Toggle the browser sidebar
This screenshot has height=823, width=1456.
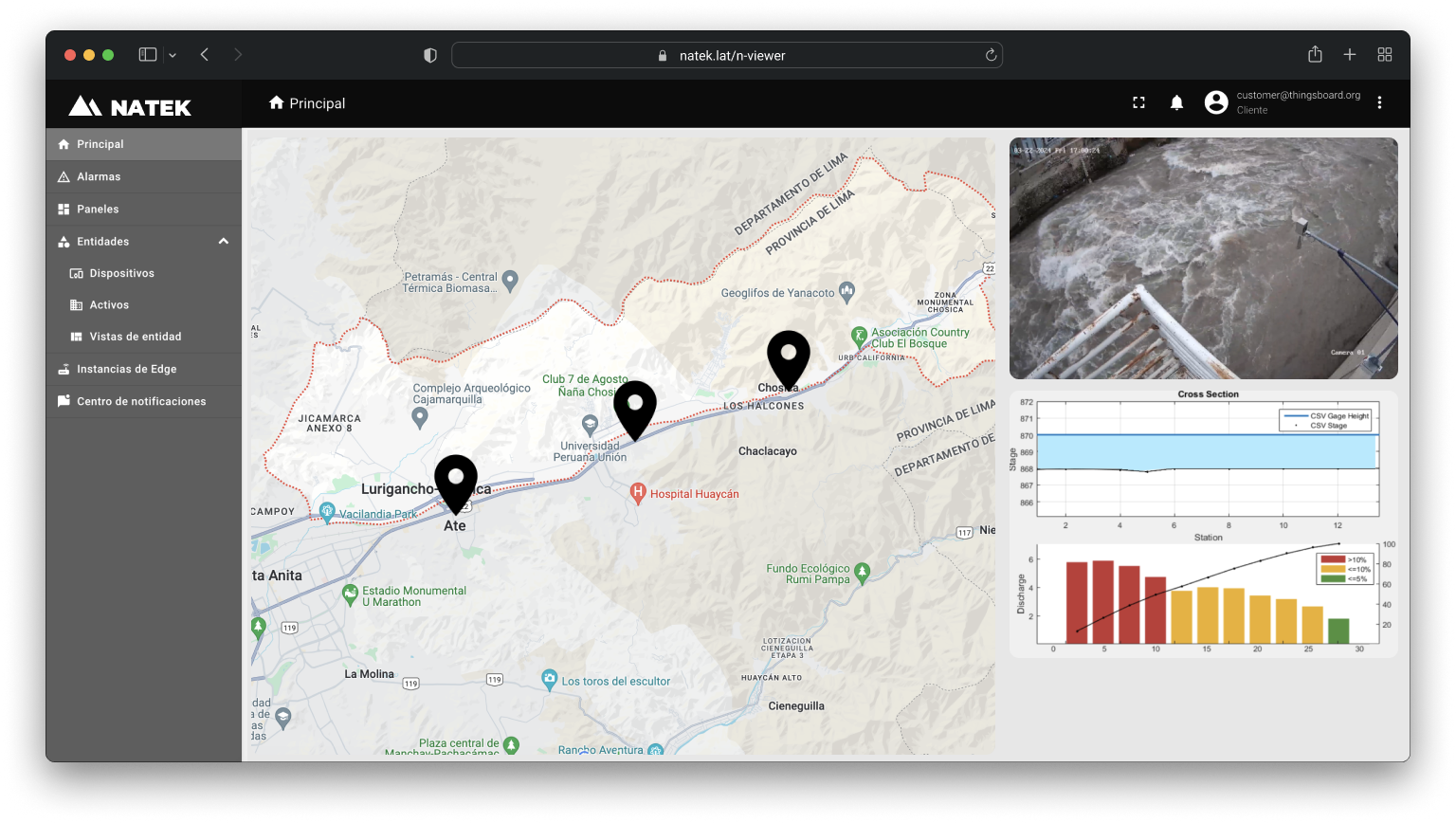pyautogui.click(x=148, y=55)
